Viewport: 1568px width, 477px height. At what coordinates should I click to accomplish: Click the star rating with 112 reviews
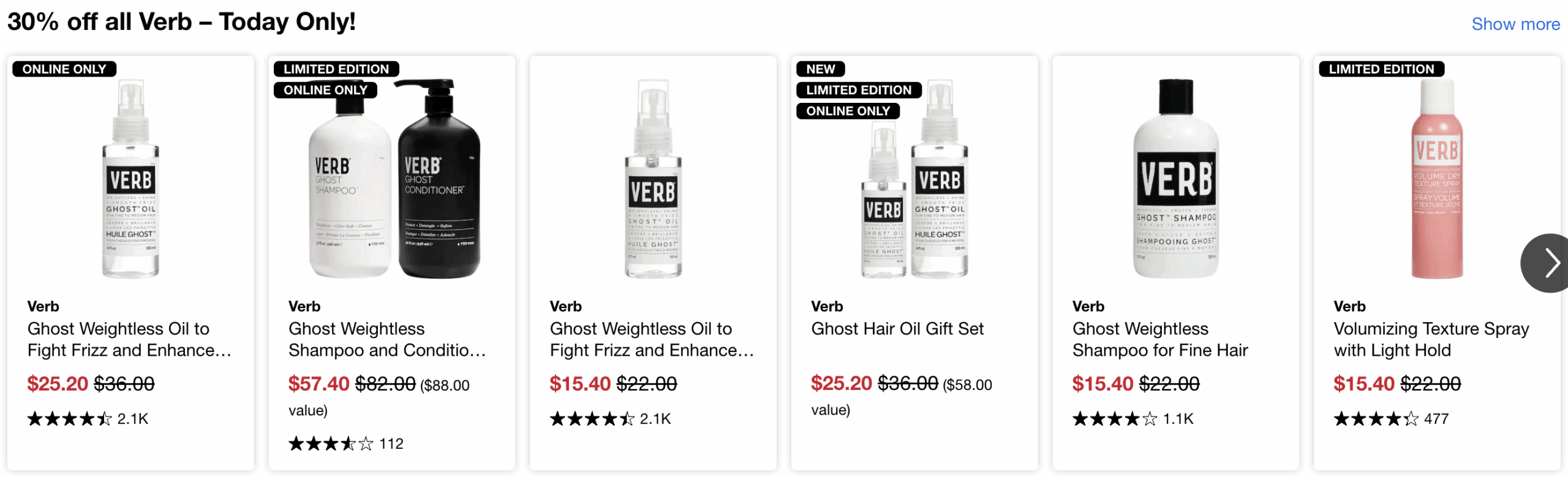click(345, 443)
